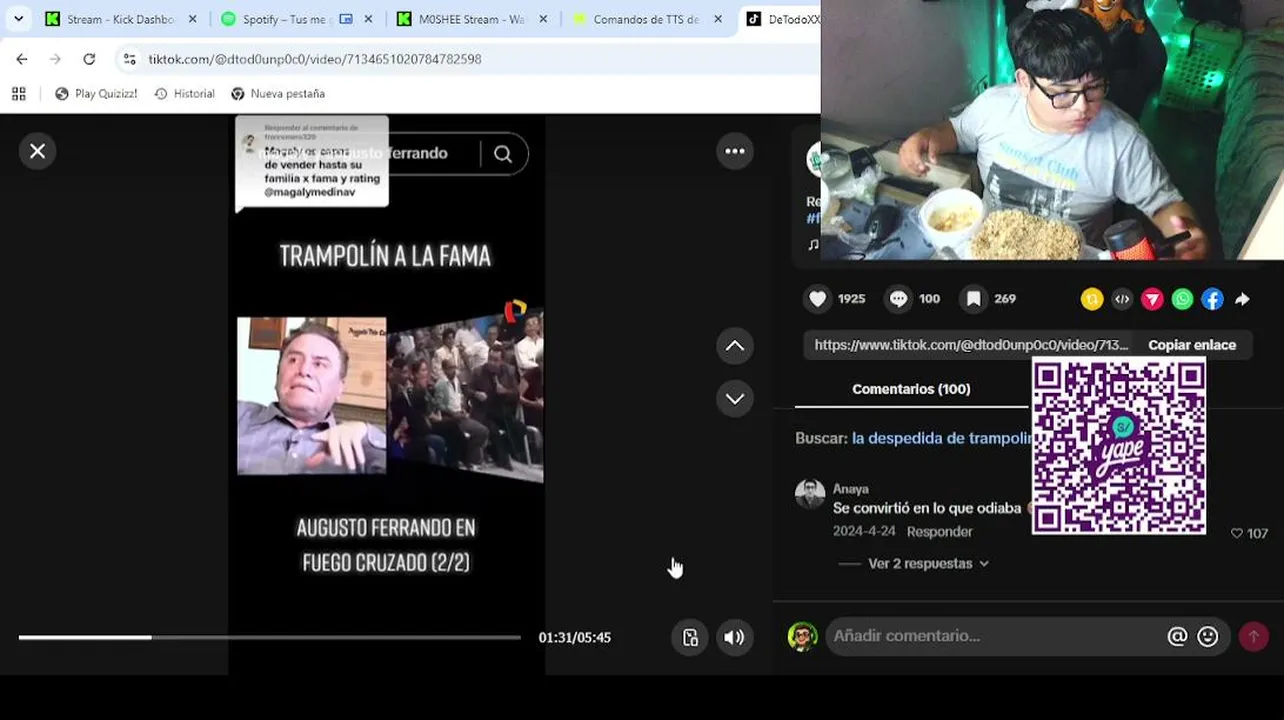Click the username Anaya
1284x720 pixels.
point(851,489)
